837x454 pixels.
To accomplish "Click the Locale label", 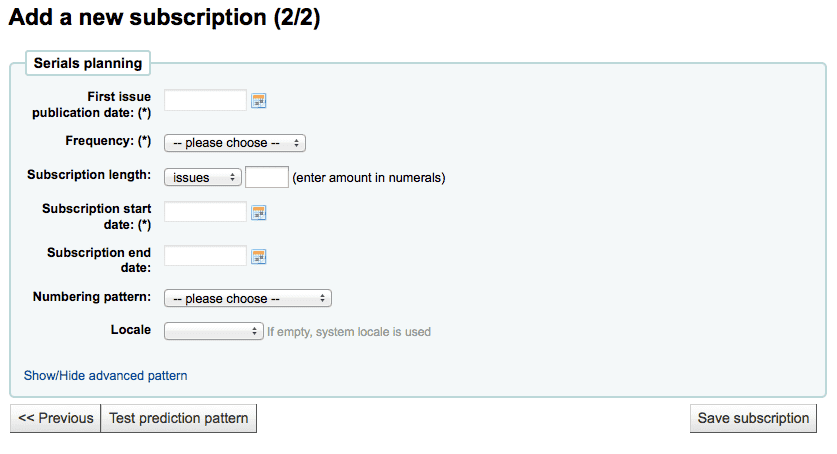I will (131, 330).
